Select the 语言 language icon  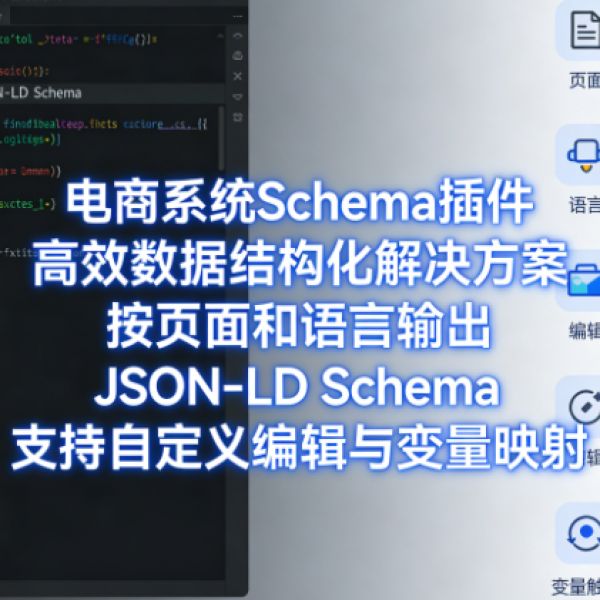(585, 156)
